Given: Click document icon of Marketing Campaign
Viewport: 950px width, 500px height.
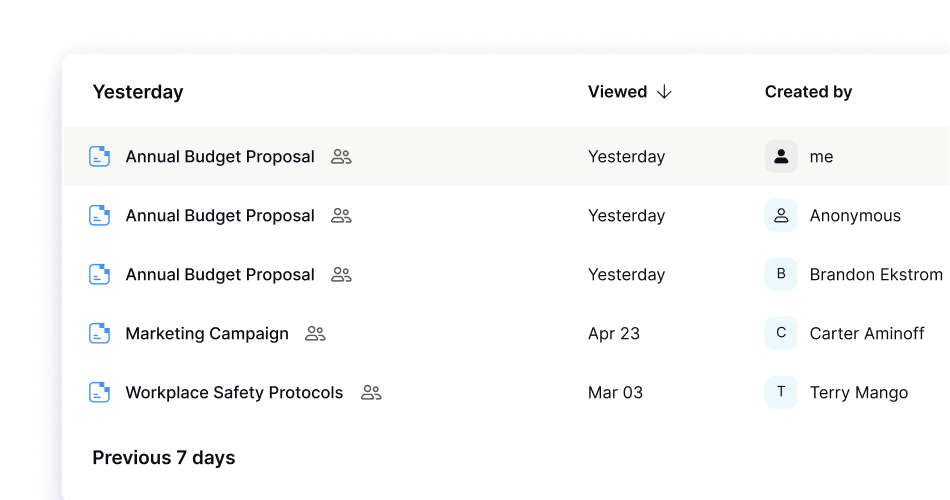Looking at the screenshot, I should click(x=99, y=334).
